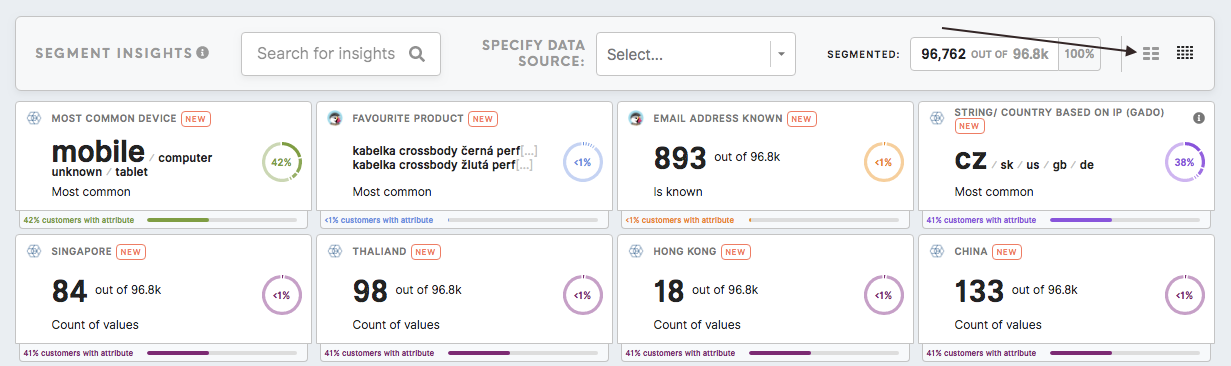The width and height of the screenshot is (1231, 366).
Task: Click the 18 Hong Kong count value
Action: pyautogui.click(x=669, y=292)
